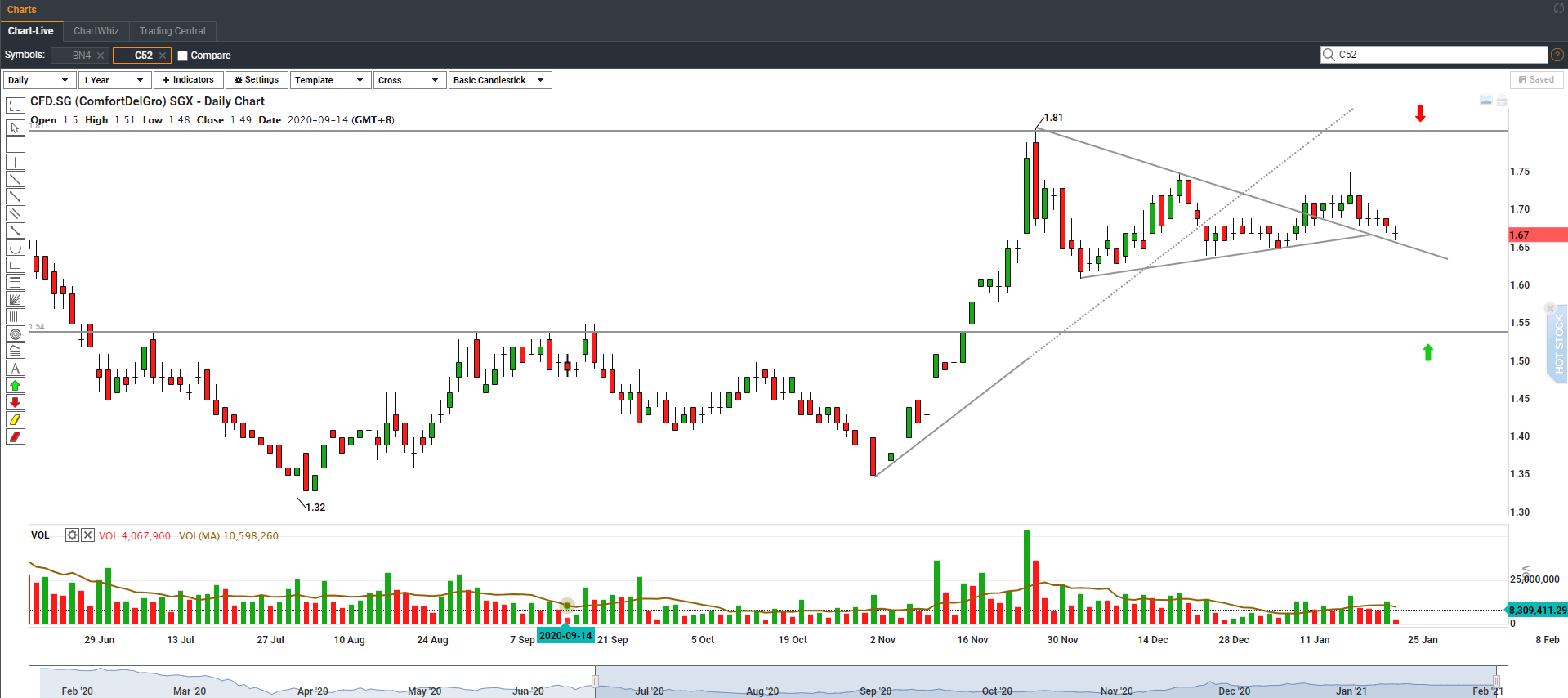Close the BN4 symbol tab
The image size is (1568, 698).
(101, 56)
